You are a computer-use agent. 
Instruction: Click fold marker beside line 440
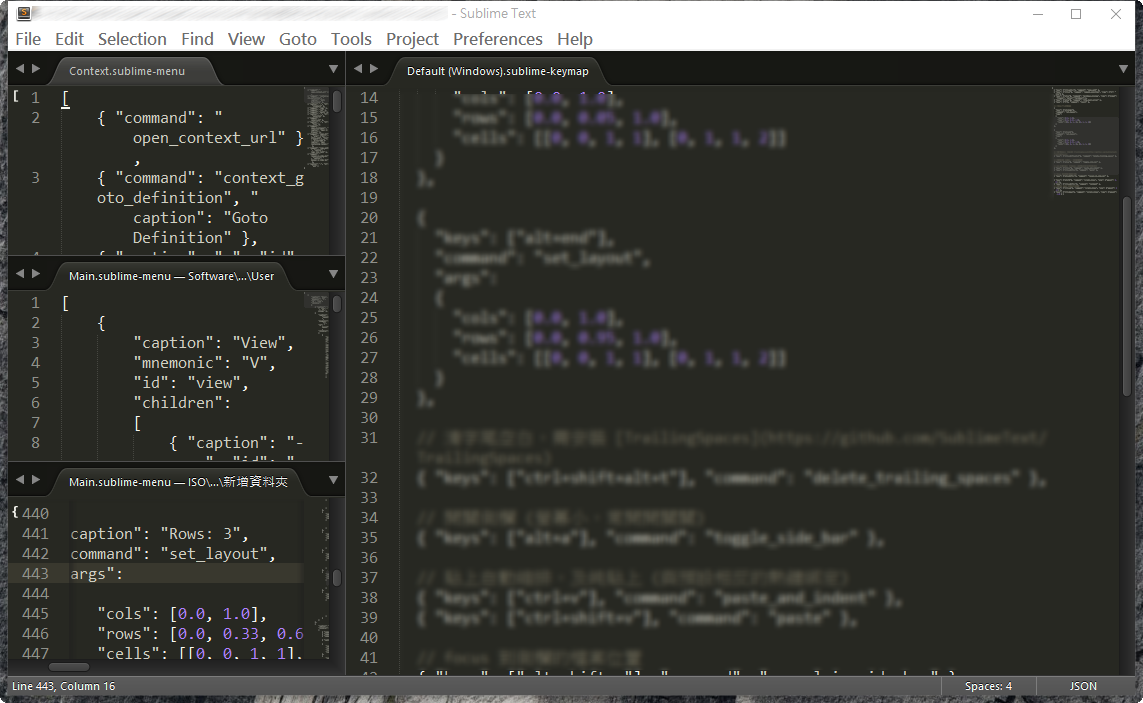pyautogui.click(x=15, y=512)
